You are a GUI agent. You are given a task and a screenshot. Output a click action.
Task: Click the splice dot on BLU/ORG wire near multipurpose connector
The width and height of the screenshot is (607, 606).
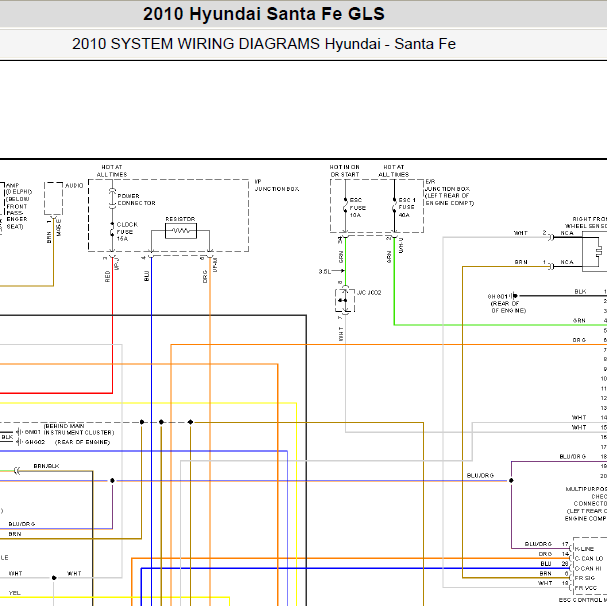coord(511,481)
